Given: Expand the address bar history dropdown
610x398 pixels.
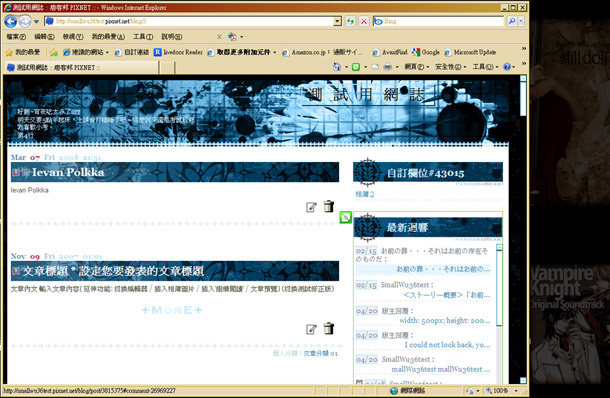Looking at the screenshot, I should coord(337,21).
